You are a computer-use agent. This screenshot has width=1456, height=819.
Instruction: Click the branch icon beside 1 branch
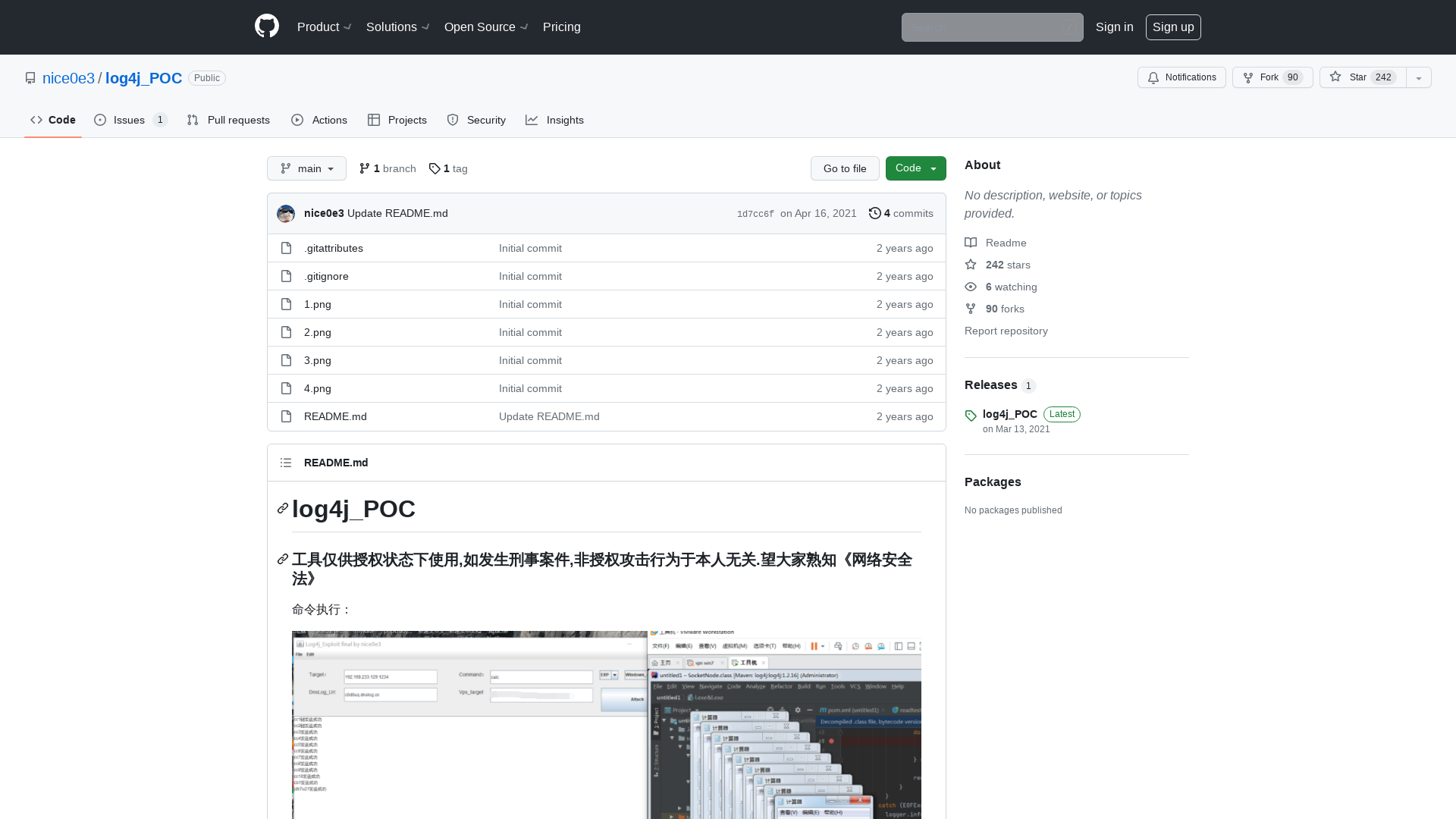click(365, 168)
